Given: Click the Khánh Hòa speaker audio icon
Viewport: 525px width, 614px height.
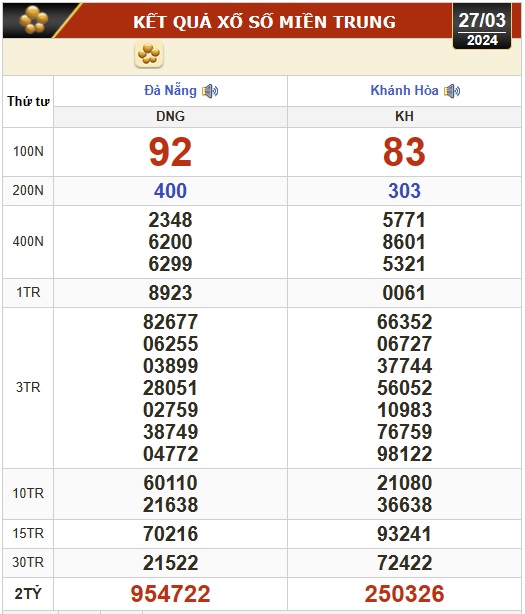Looking at the screenshot, I should (452, 91).
